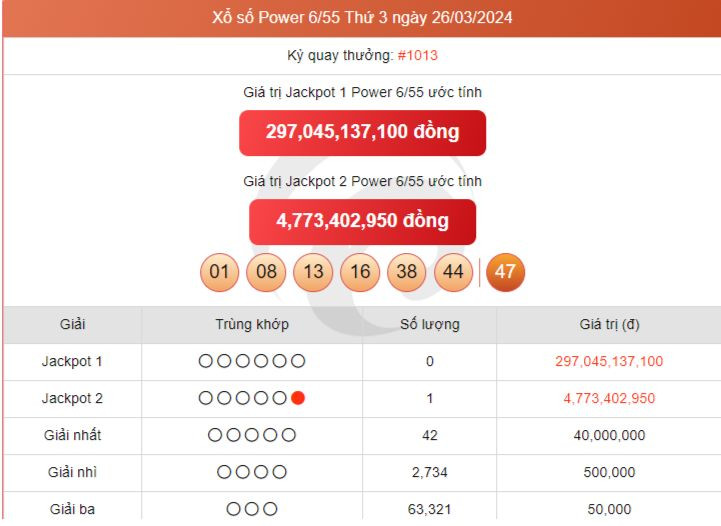Click the Jackpot 2 red value in table
The width and height of the screenshot is (721, 526).
click(x=609, y=398)
